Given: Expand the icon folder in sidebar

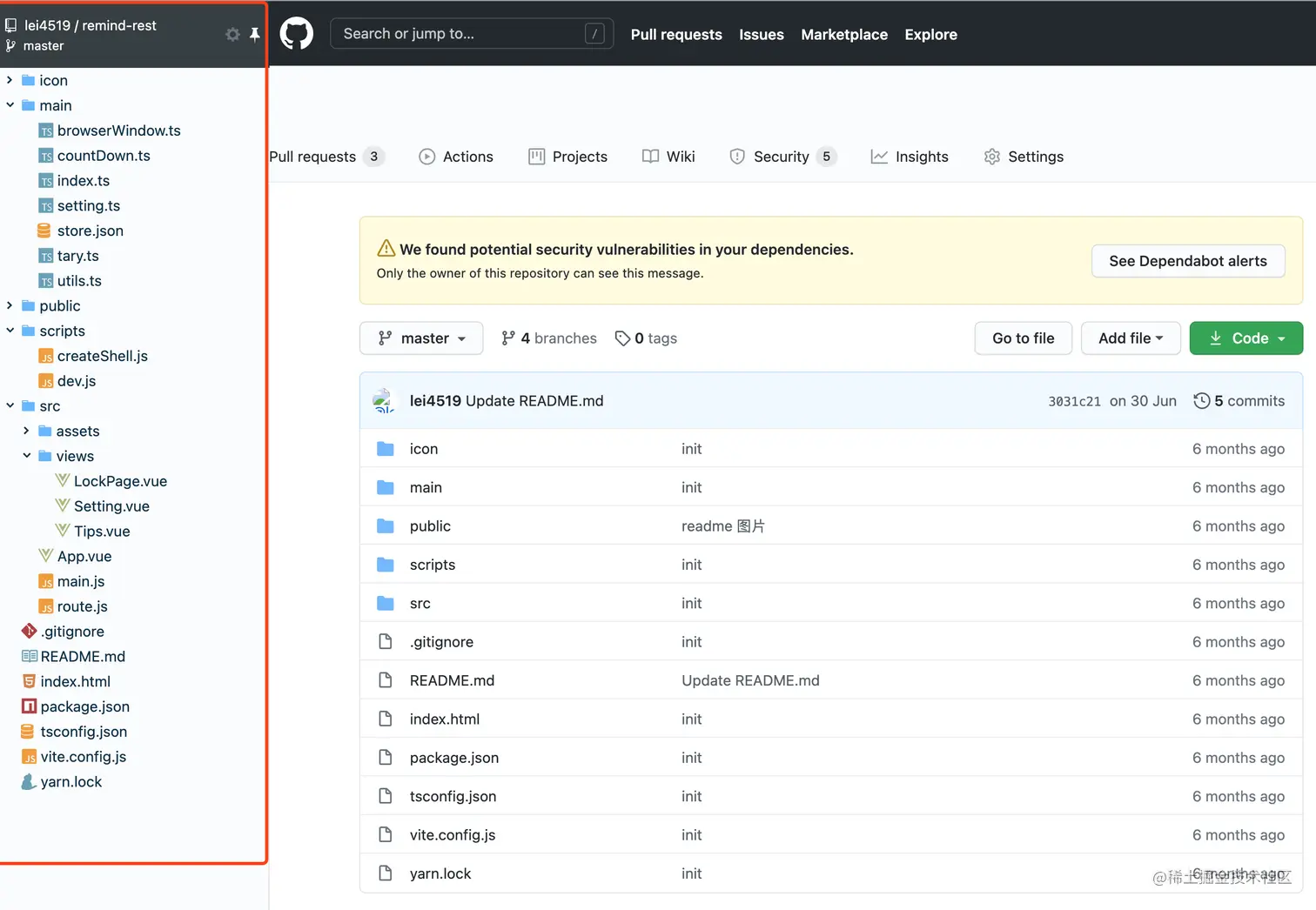Looking at the screenshot, I should coord(10,80).
